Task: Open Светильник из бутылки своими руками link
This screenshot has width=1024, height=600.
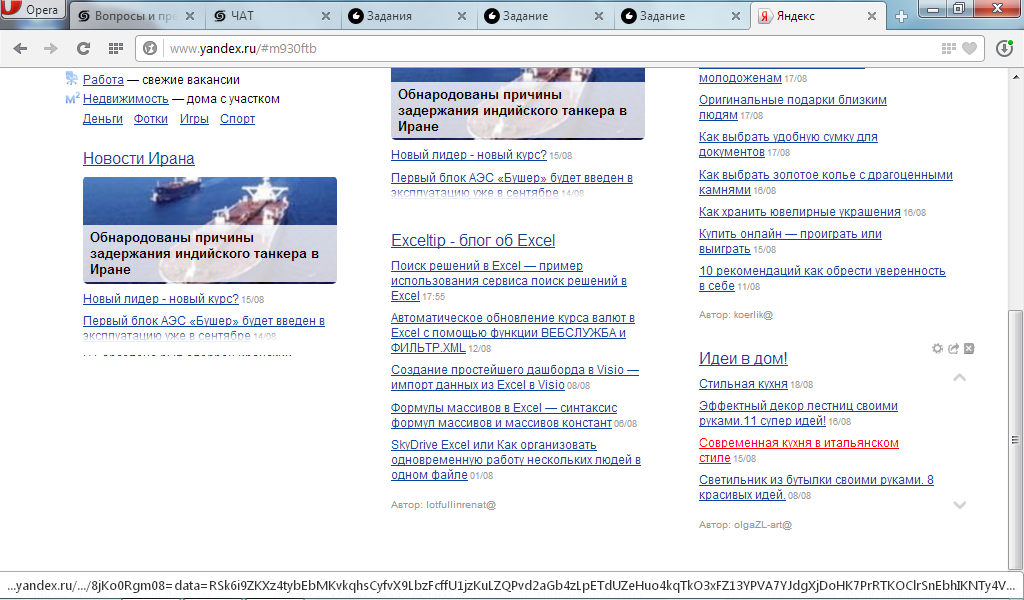Action: [x=816, y=487]
